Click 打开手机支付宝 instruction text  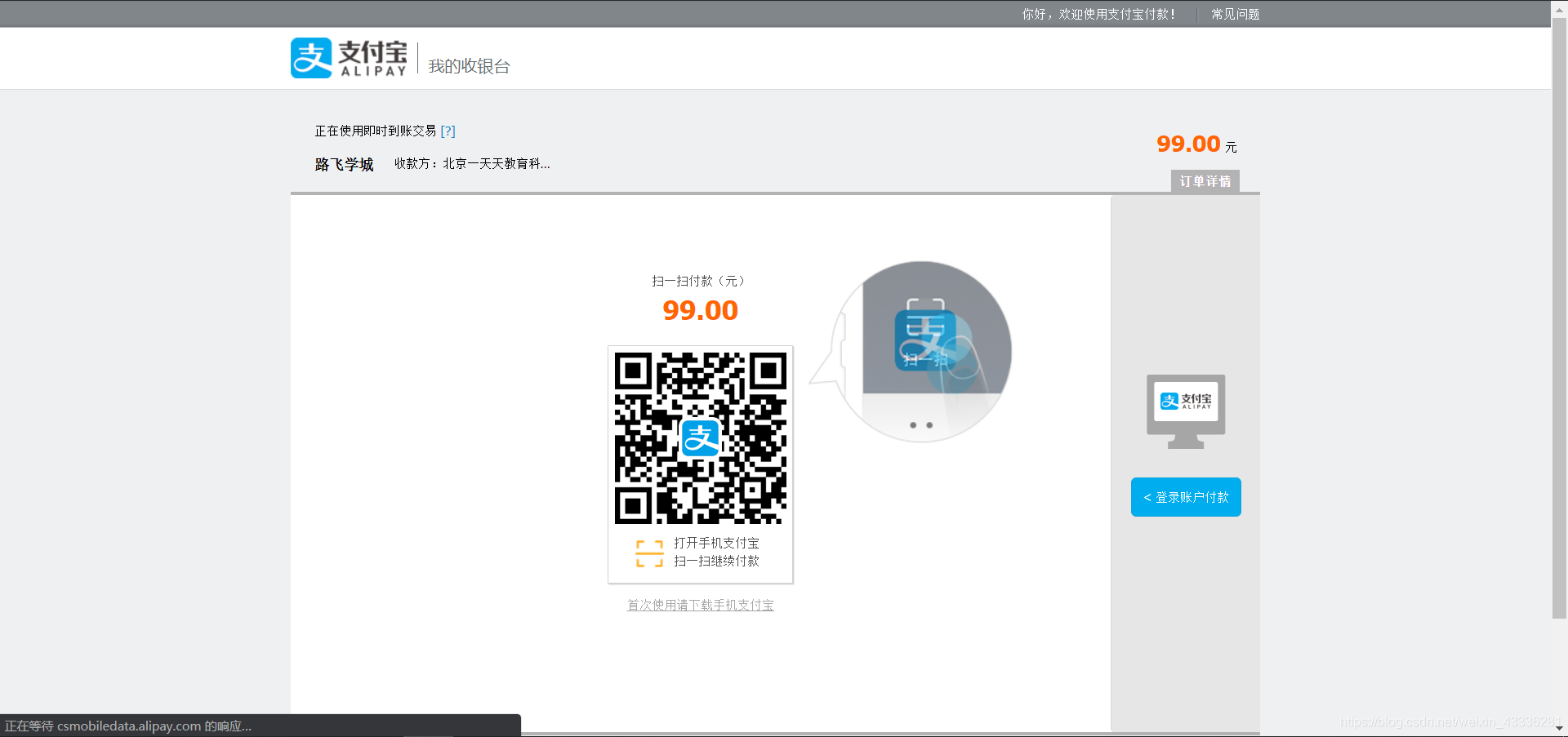pyautogui.click(x=716, y=543)
